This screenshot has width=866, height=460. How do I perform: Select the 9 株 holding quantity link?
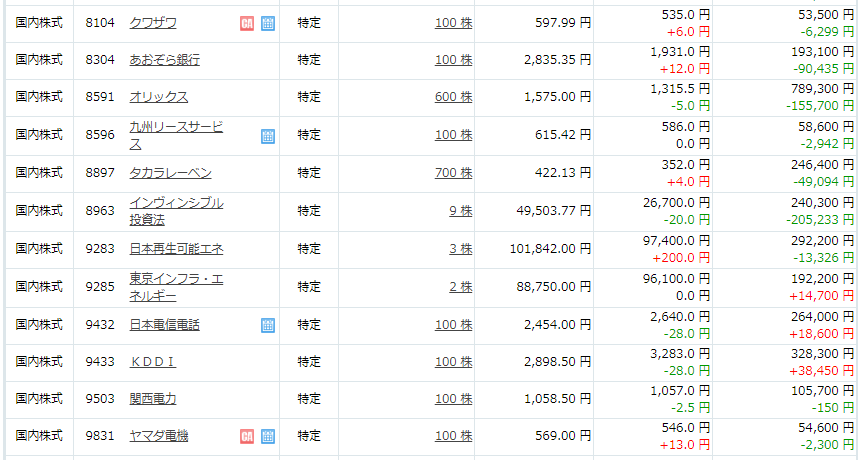[461, 211]
